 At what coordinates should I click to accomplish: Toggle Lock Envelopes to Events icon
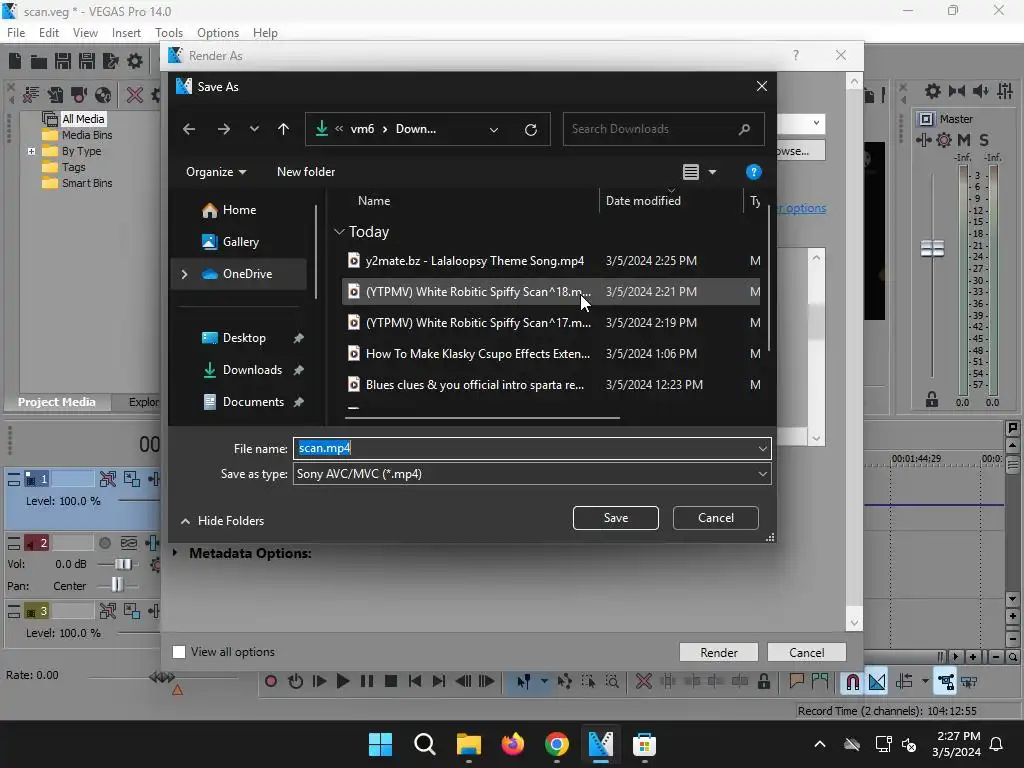tap(946, 682)
